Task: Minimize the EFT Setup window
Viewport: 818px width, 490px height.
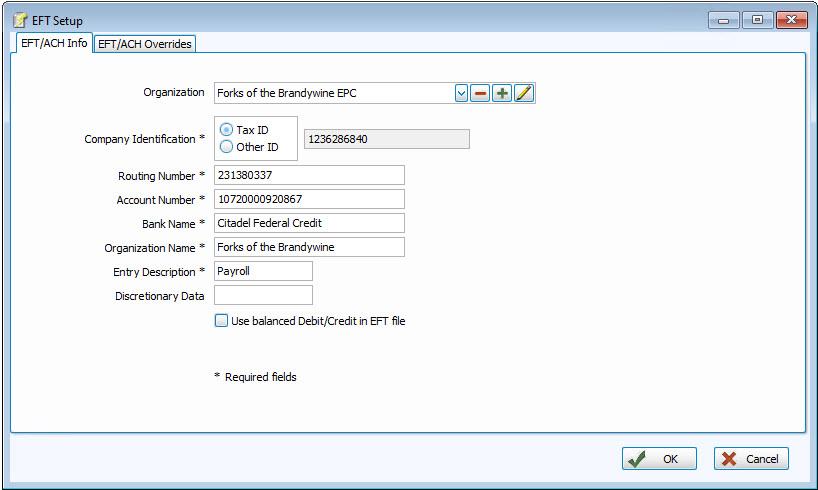Action: [x=723, y=20]
